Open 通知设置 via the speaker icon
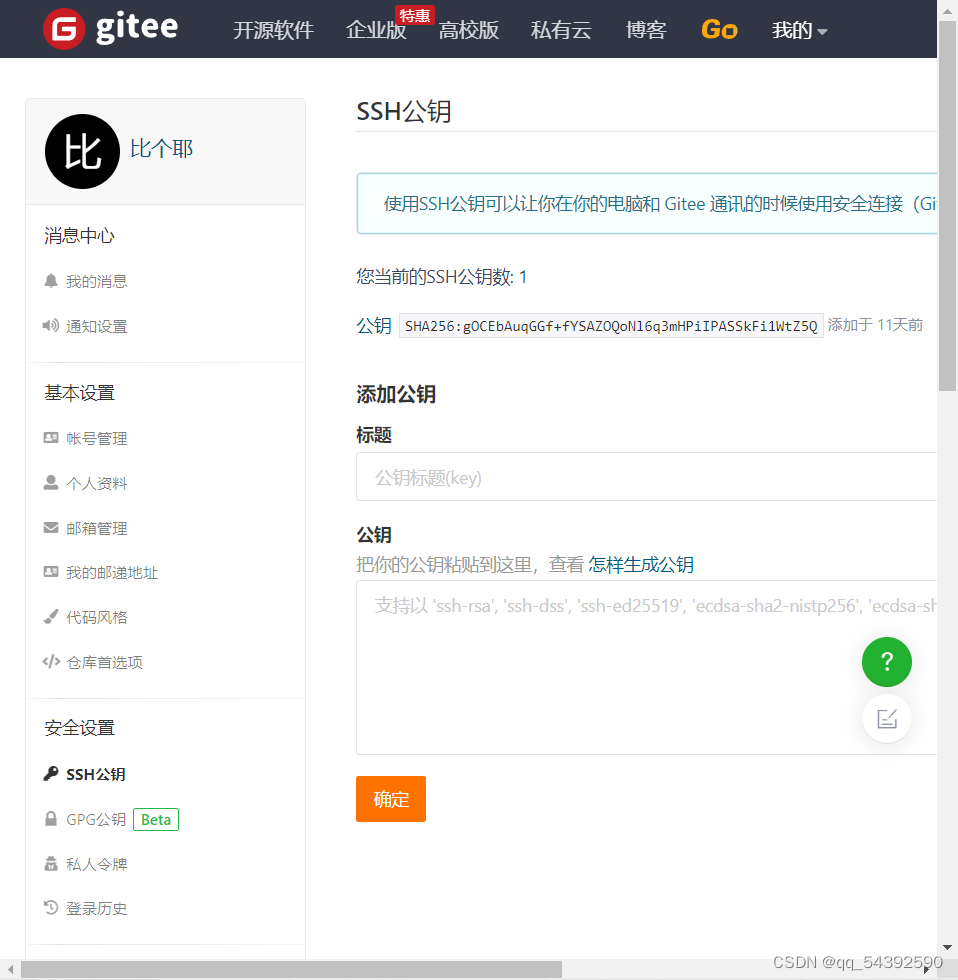Viewport: 958px width, 980px height. (x=95, y=326)
